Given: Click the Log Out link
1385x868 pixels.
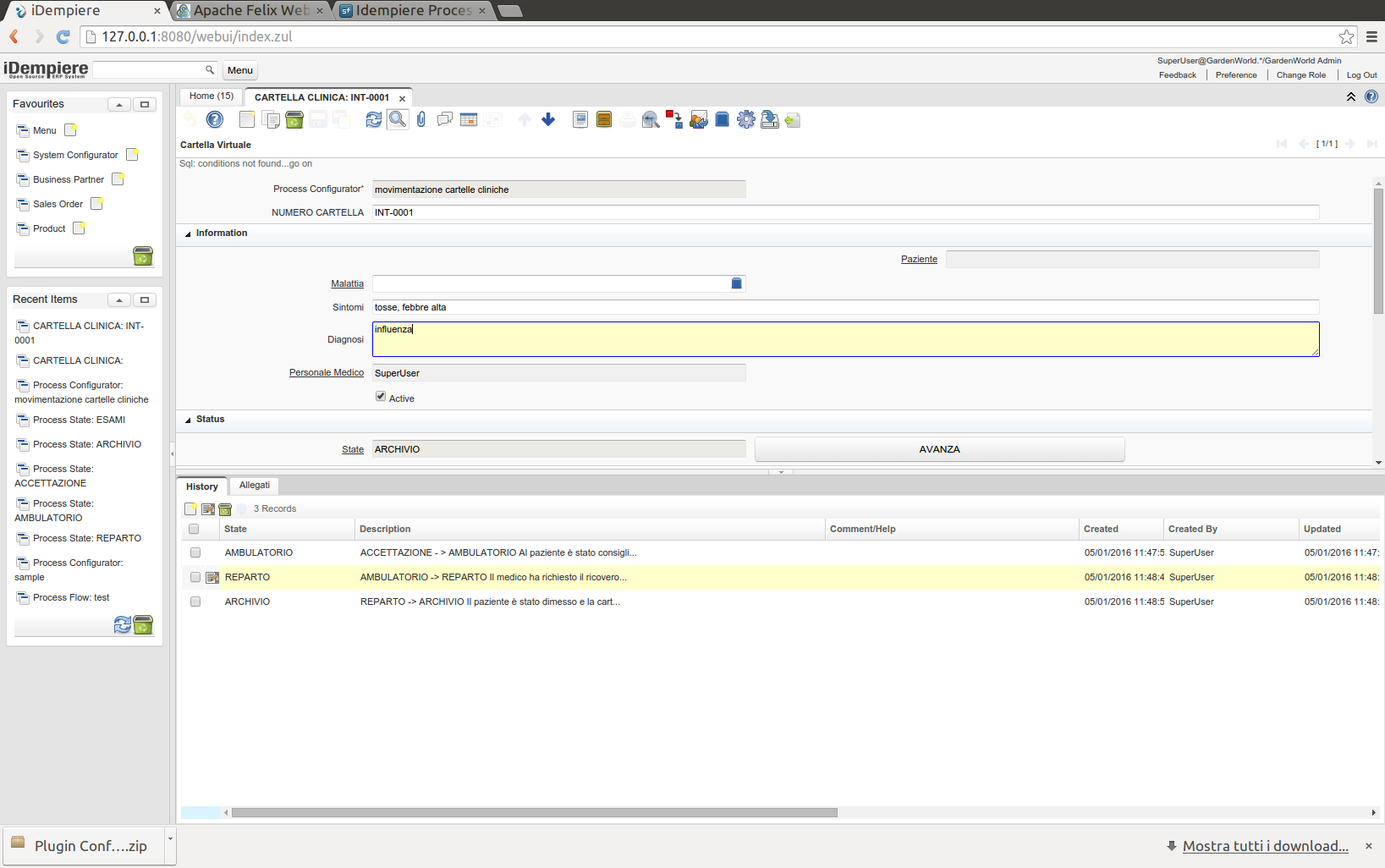Looking at the screenshot, I should coord(1362,75).
